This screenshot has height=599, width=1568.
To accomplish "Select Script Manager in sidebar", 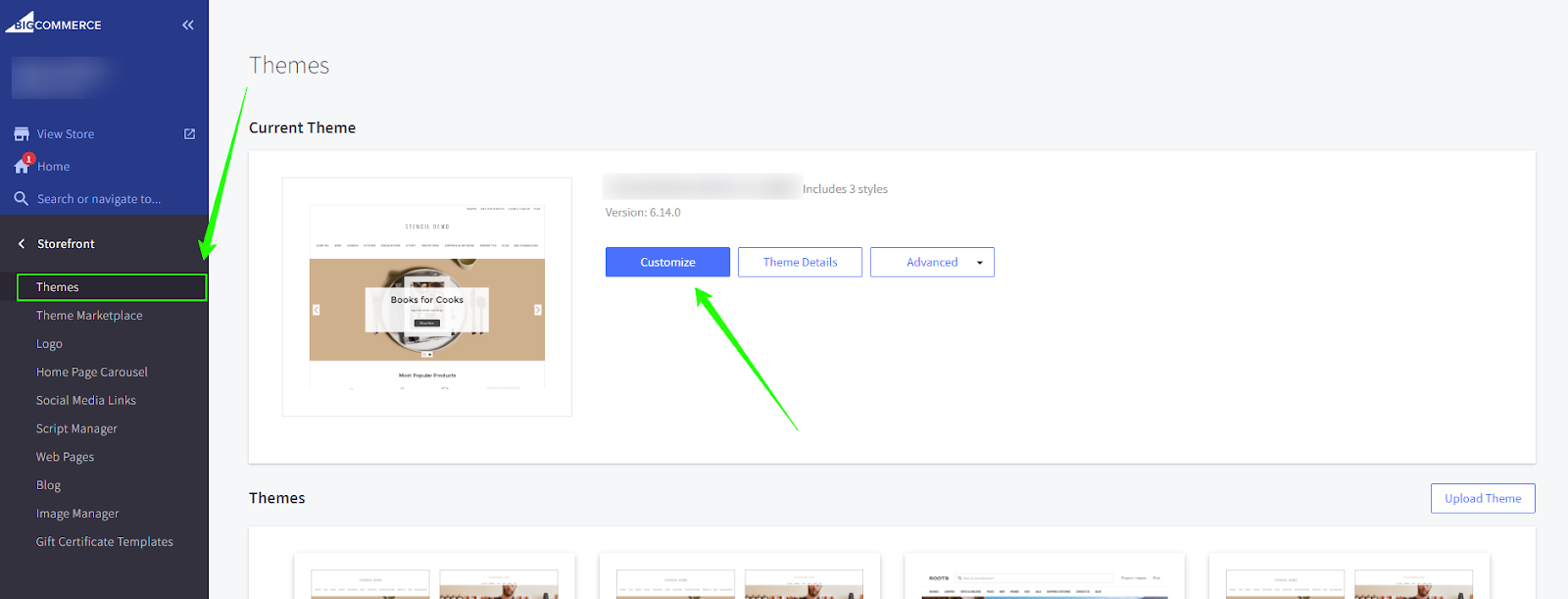I will pyautogui.click(x=76, y=428).
